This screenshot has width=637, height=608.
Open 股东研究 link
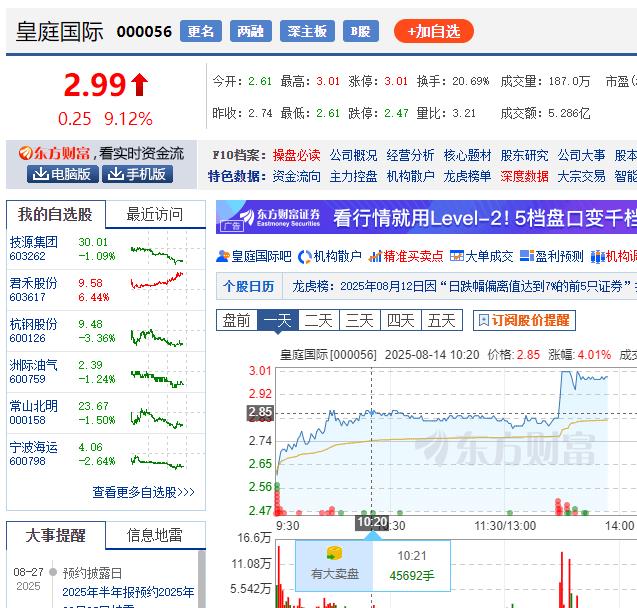pyautogui.click(x=524, y=155)
